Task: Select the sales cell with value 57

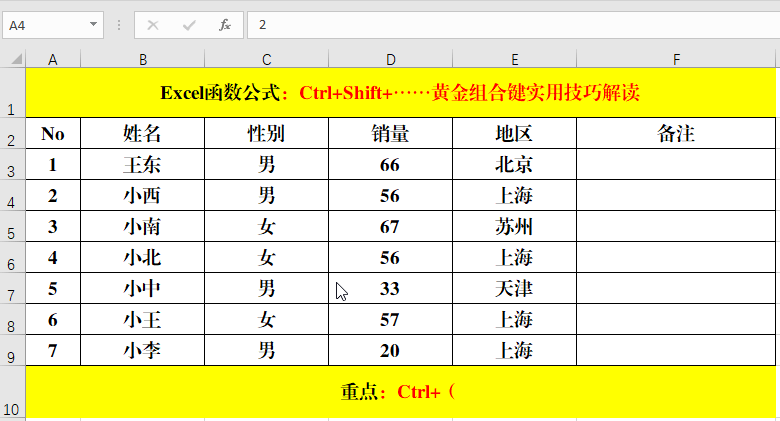Action: pyautogui.click(x=390, y=319)
